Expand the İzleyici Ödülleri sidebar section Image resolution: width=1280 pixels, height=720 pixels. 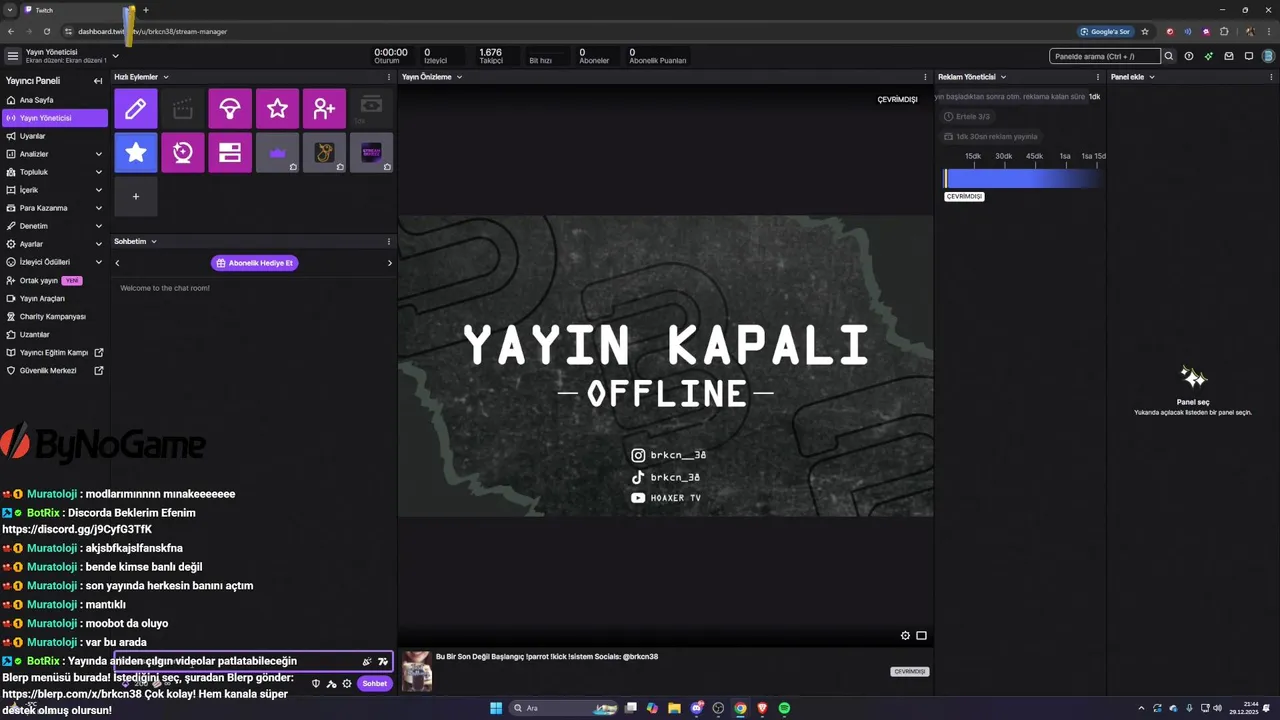coord(98,262)
